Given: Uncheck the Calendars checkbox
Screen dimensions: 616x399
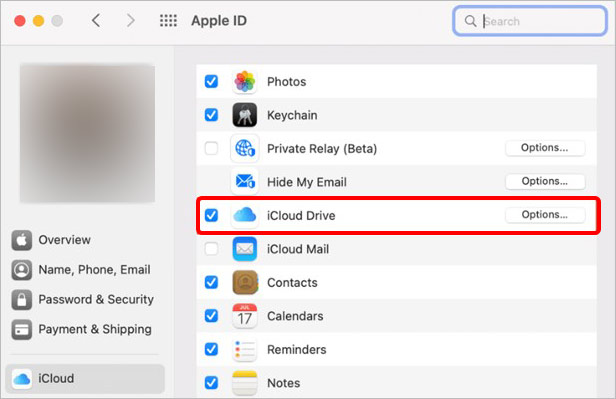Looking at the screenshot, I should point(211,316).
